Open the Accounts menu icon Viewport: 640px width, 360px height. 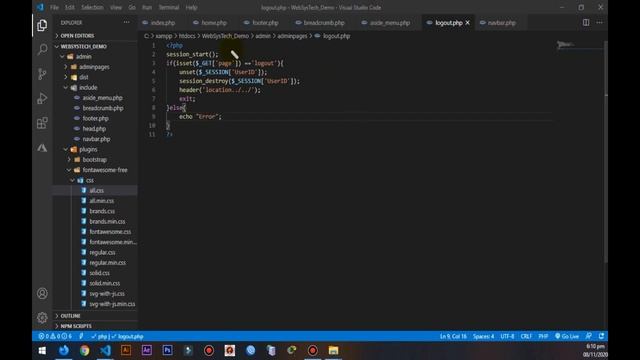tap(42, 293)
